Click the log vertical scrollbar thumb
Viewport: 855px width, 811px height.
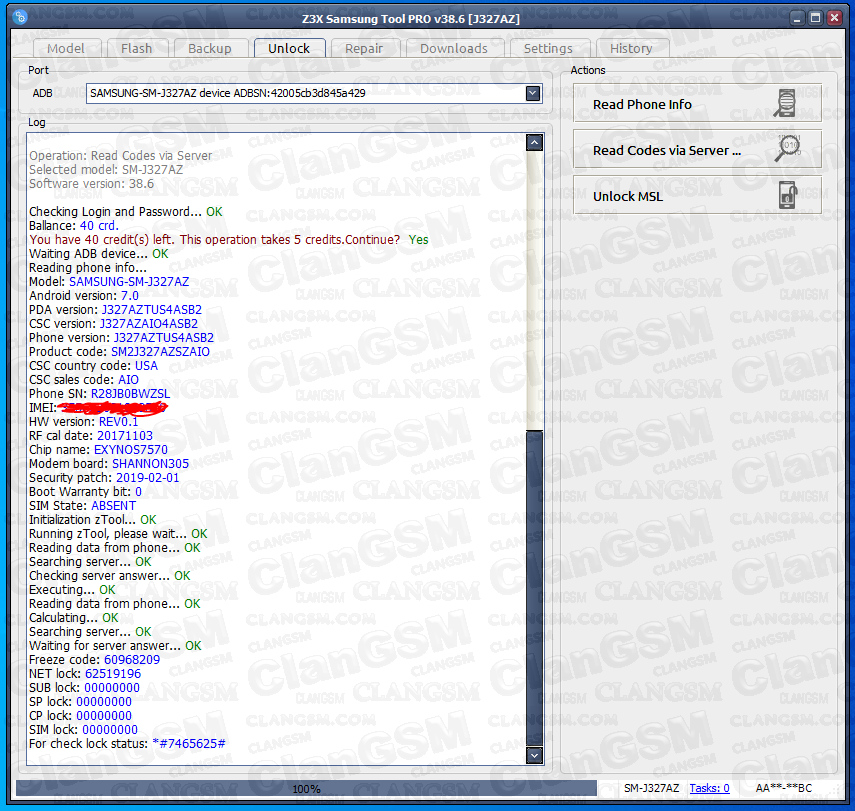pos(534,589)
